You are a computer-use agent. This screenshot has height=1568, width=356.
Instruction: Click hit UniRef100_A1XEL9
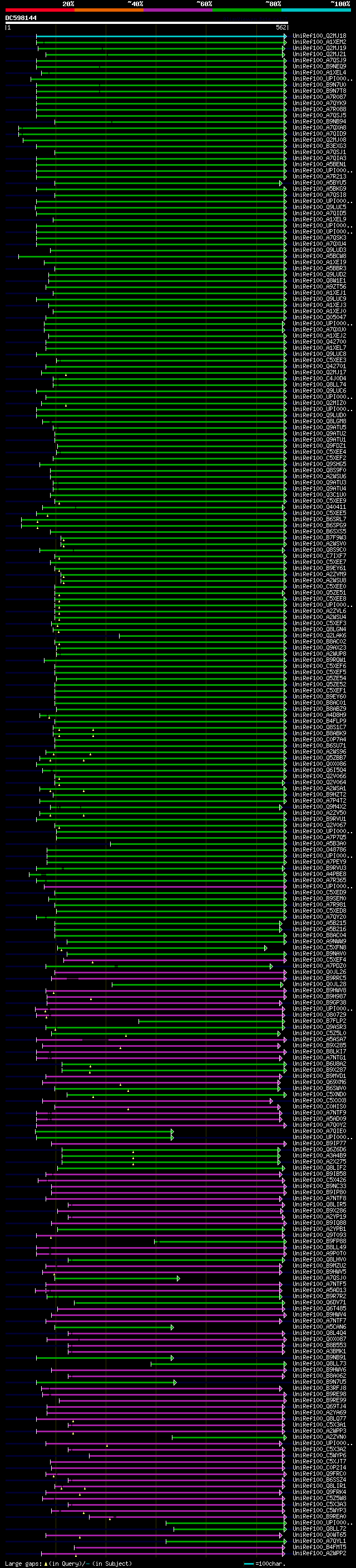[319, 219]
